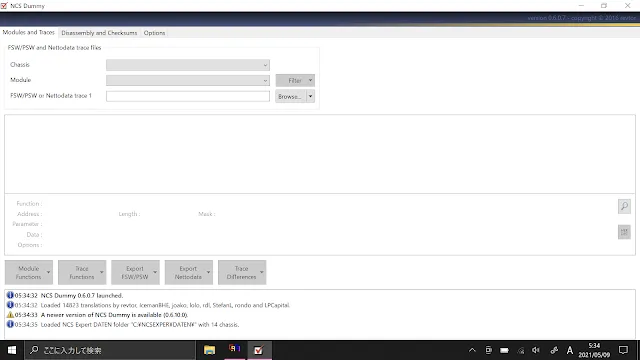This screenshot has width=640, height=360.
Task: Expand the Module Functions arrow
Action: tap(48, 272)
